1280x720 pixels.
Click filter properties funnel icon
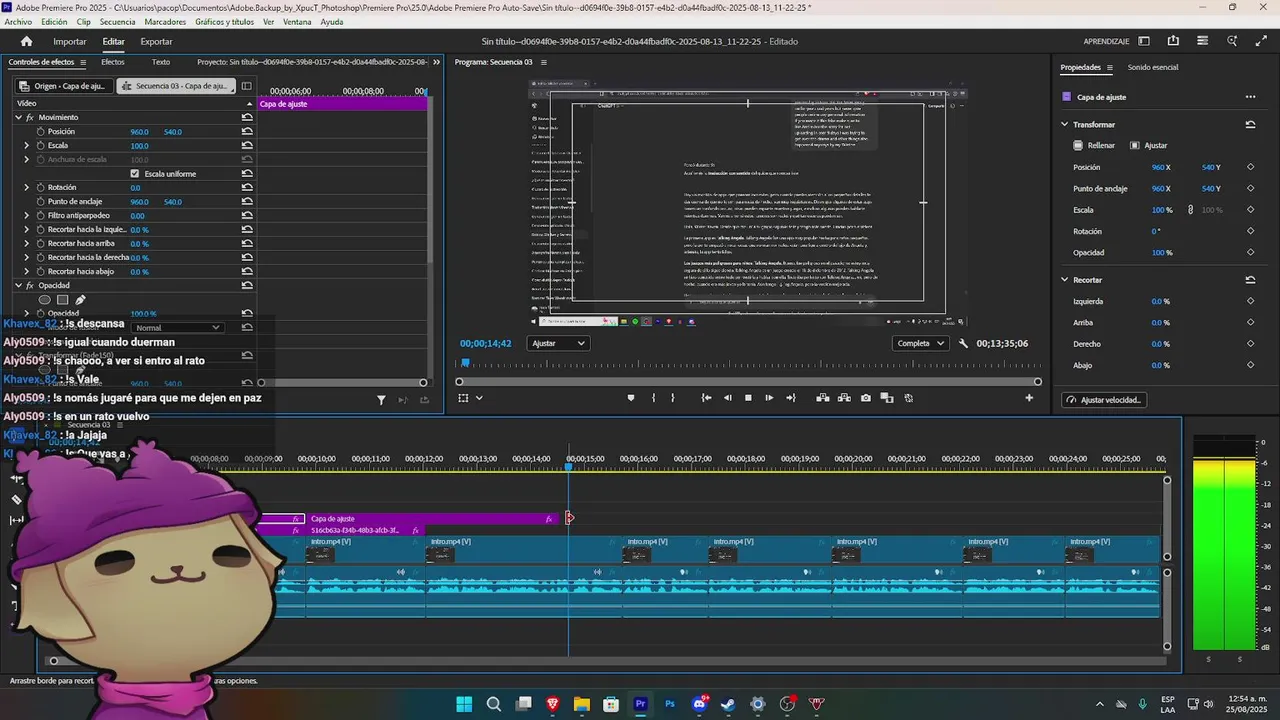tap(381, 400)
